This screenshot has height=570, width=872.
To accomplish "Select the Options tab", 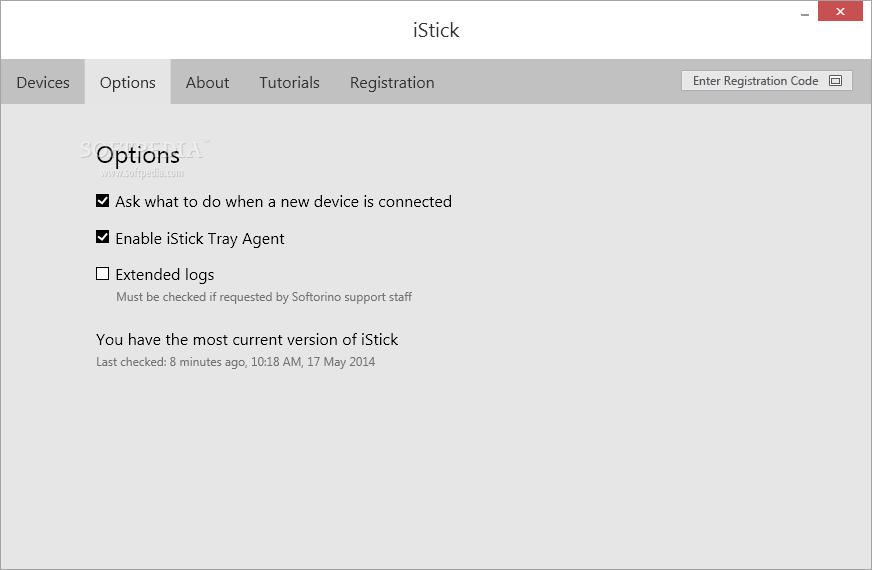I will 127,82.
